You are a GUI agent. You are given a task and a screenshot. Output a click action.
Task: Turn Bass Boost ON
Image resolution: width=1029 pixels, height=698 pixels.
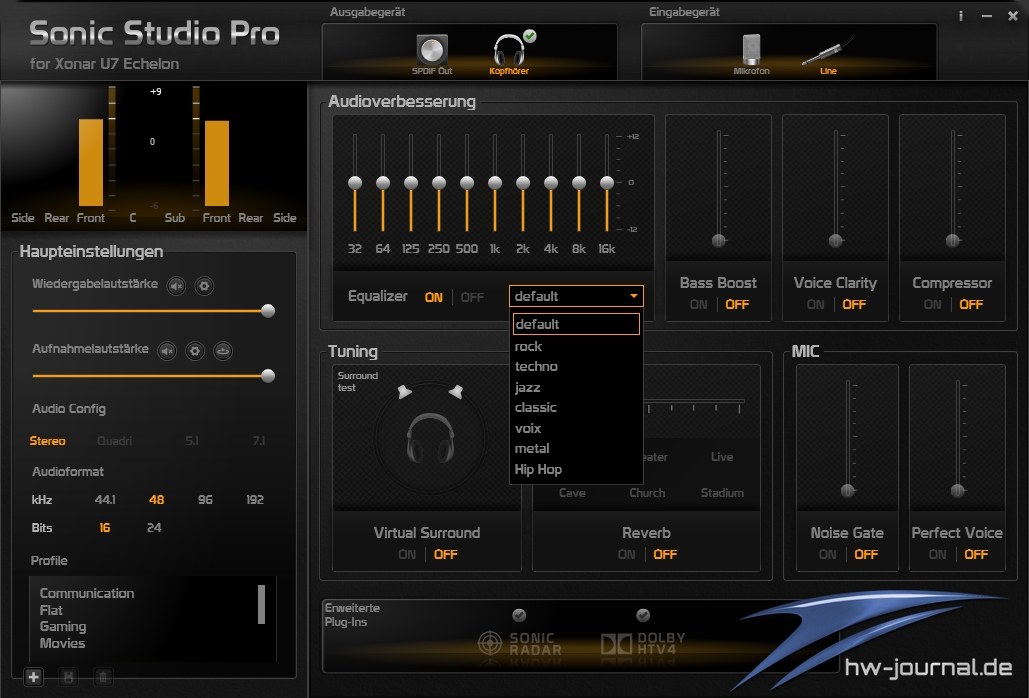tap(698, 305)
